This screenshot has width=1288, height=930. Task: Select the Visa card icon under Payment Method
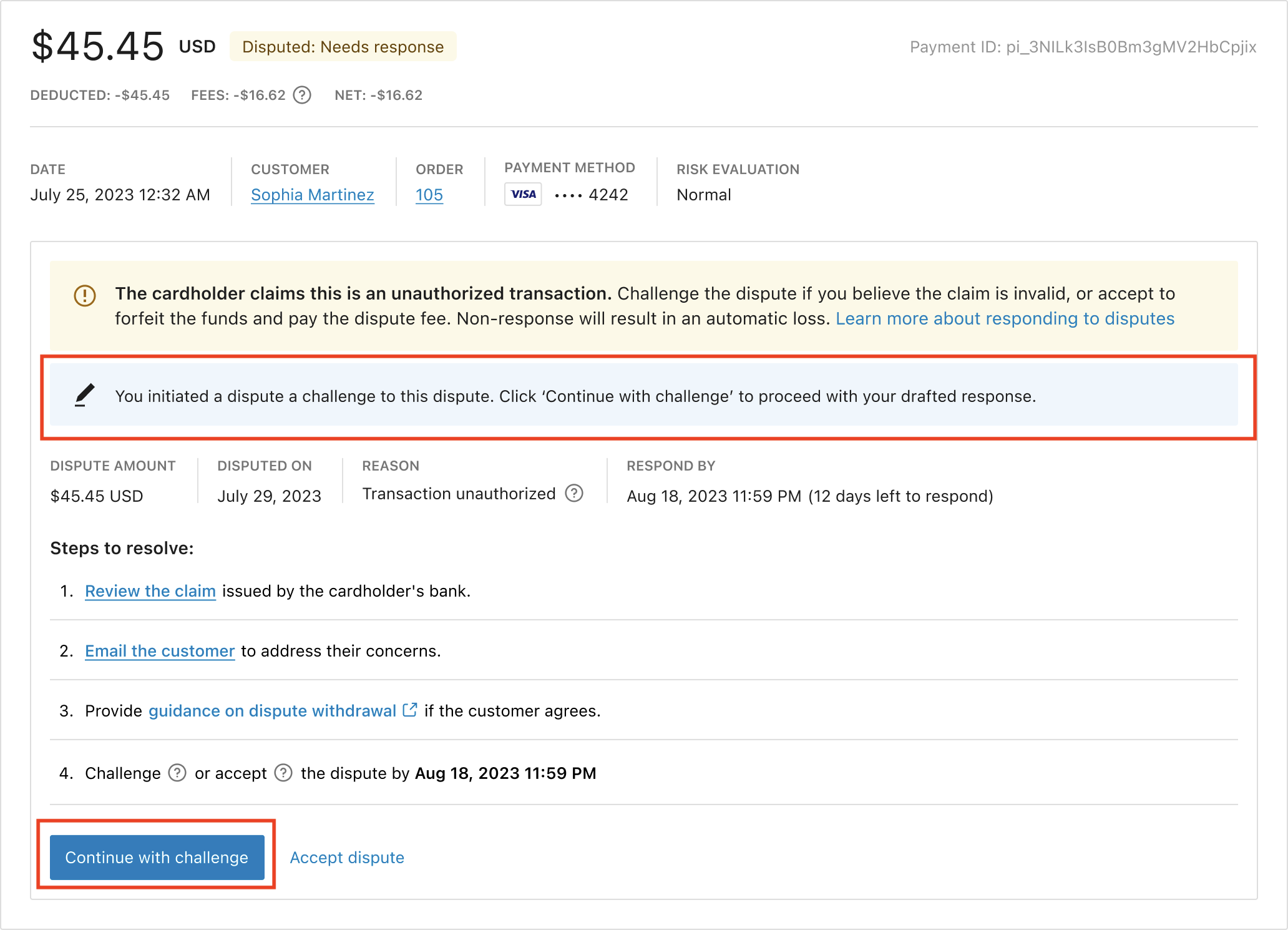pyautogui.click(x=522, y=194)
